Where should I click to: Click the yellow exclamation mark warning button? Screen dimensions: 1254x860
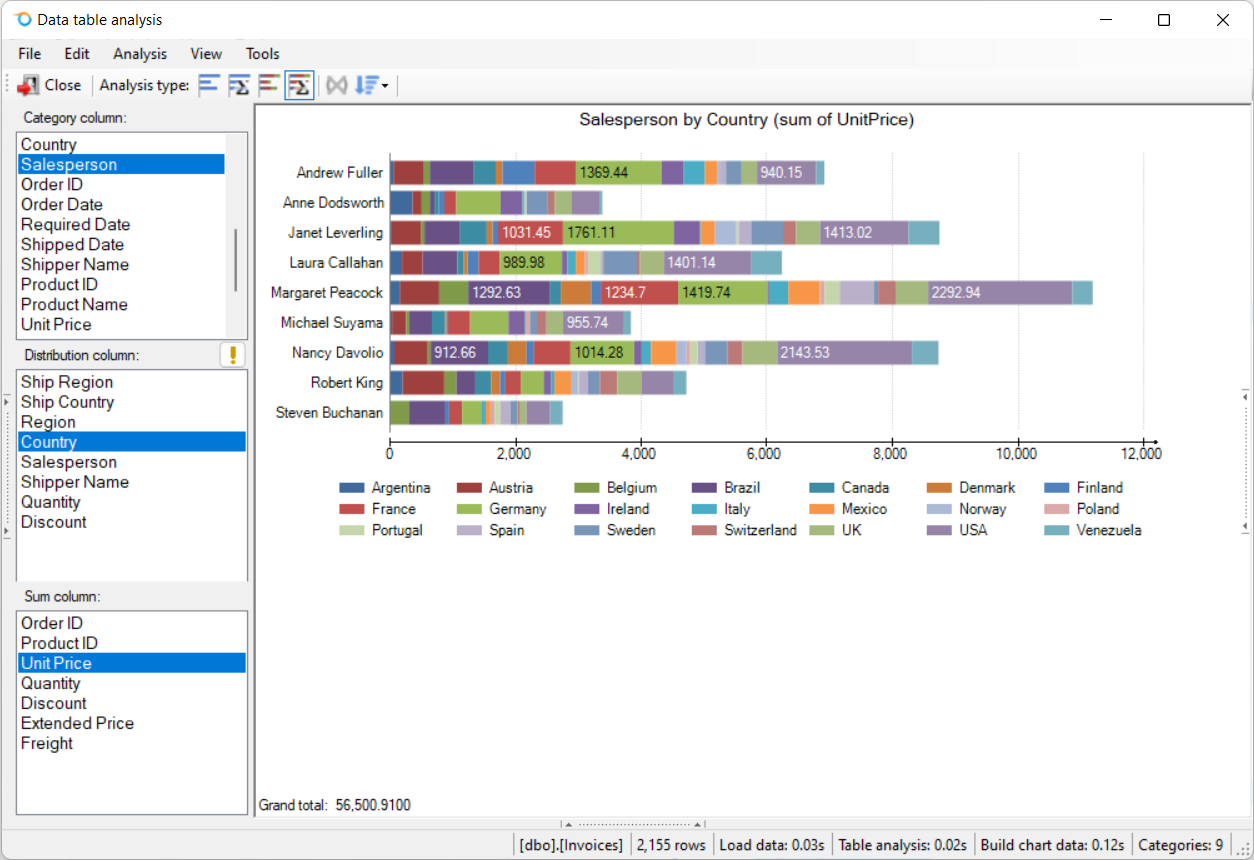point(232,355)
